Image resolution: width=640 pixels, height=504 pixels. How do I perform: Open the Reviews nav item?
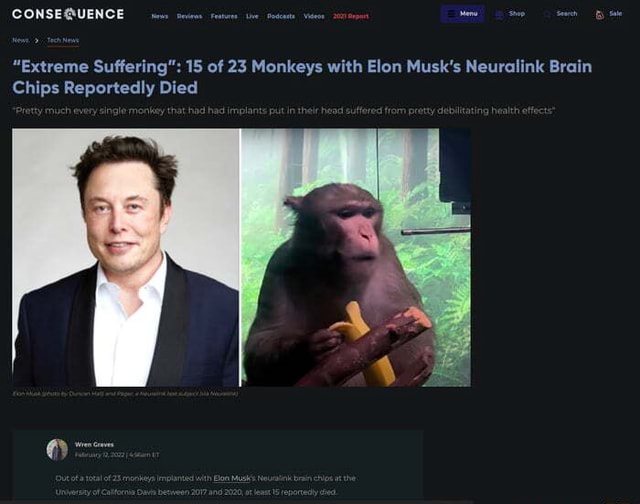189,16
